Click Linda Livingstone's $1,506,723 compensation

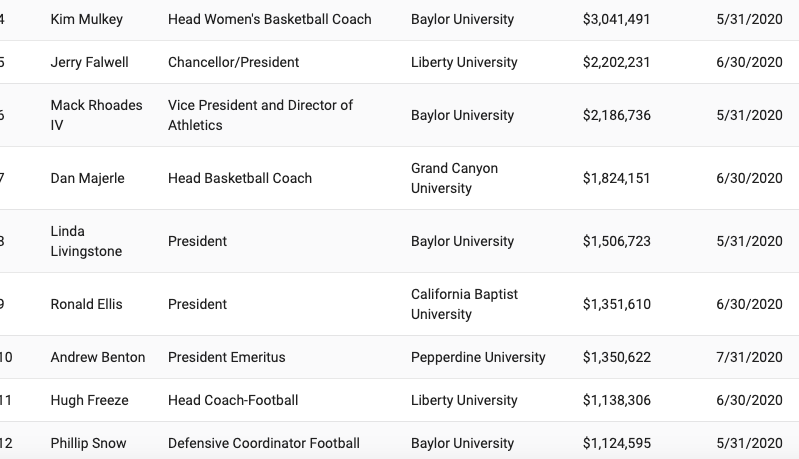[617, 241]
